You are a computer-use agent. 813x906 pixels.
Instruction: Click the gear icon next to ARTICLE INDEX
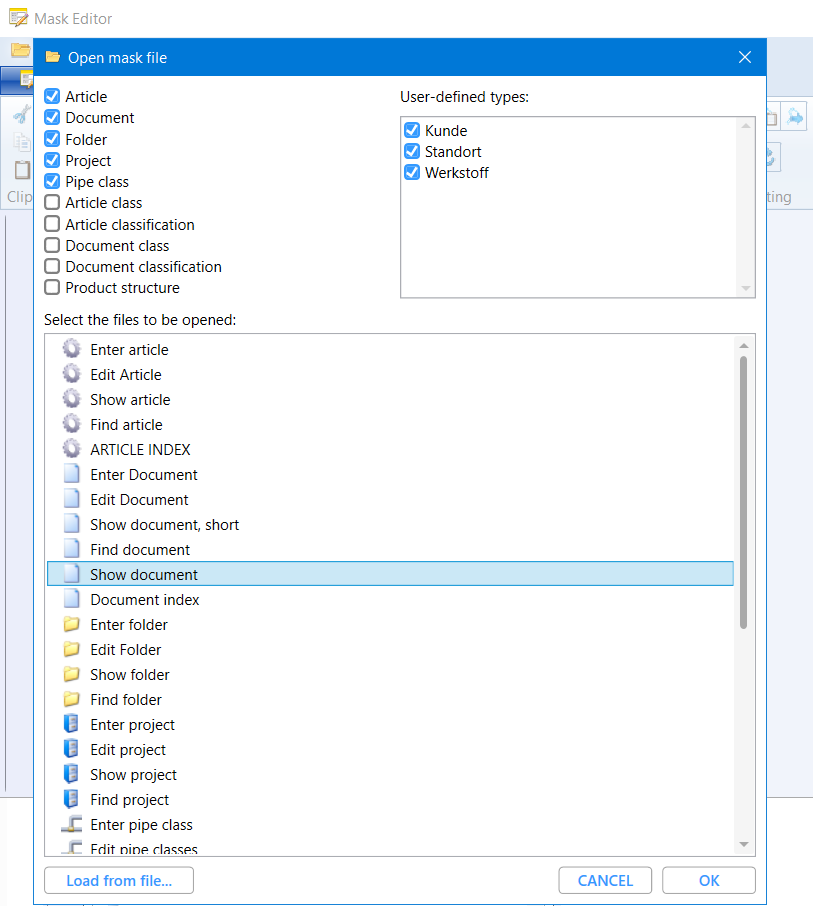(x=71, y=449)
